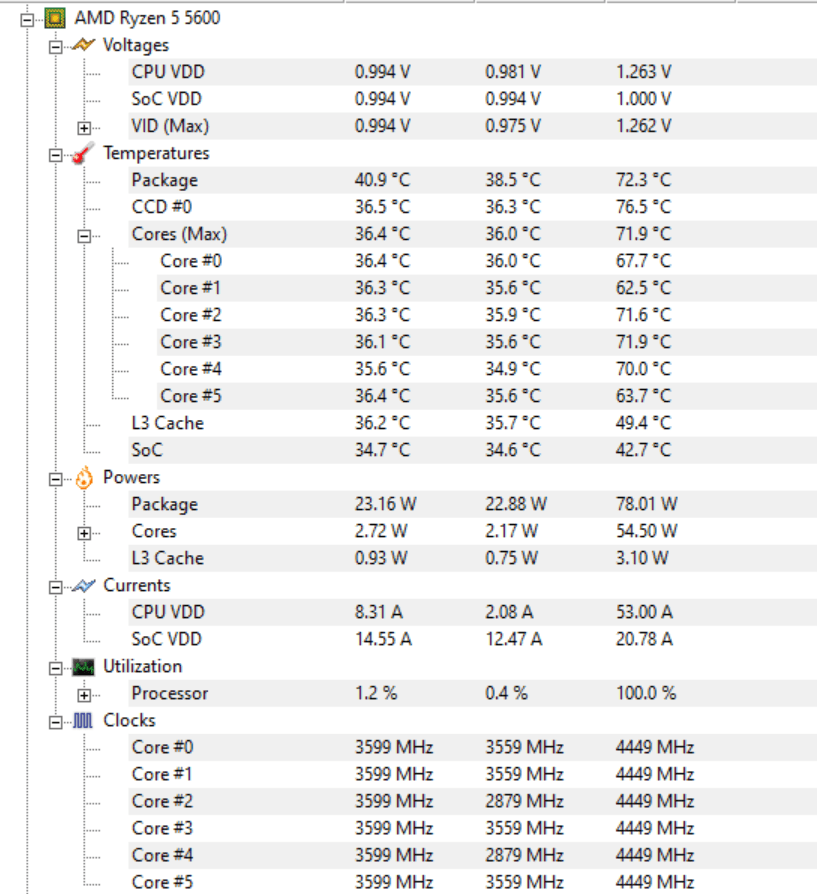Click the Utilization graph icon

coord(84,667)
